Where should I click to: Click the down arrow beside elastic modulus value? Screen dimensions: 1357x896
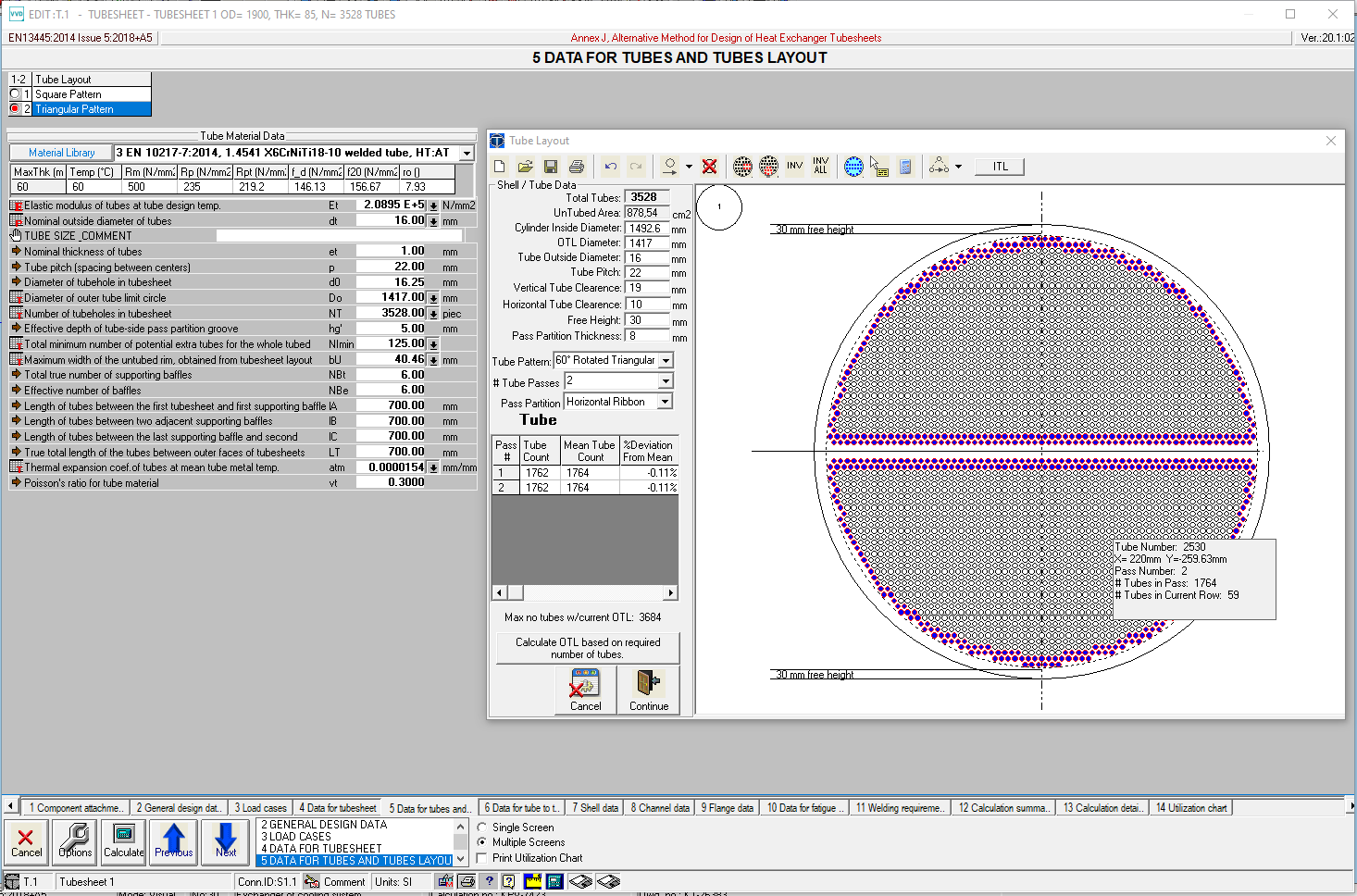point(433,205)
